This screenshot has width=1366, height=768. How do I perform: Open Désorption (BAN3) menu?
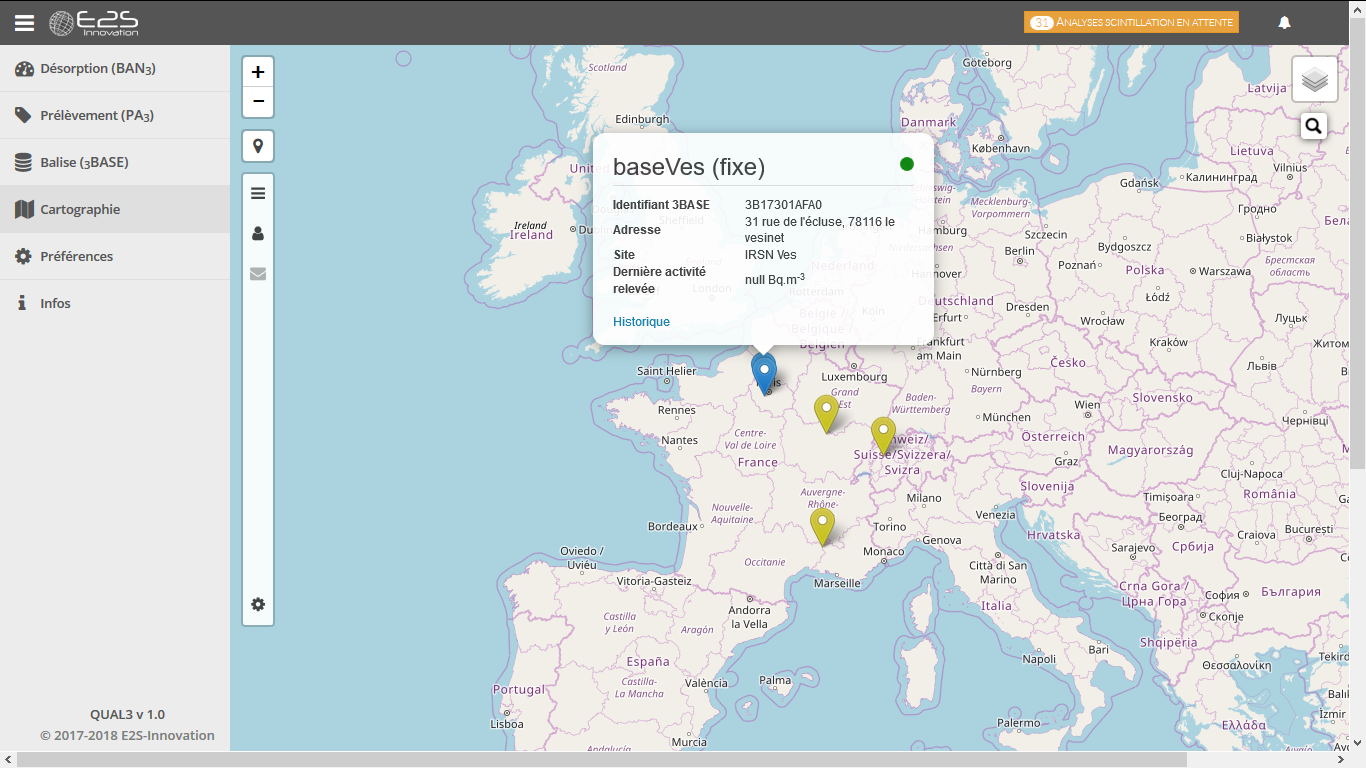point(115,69)
